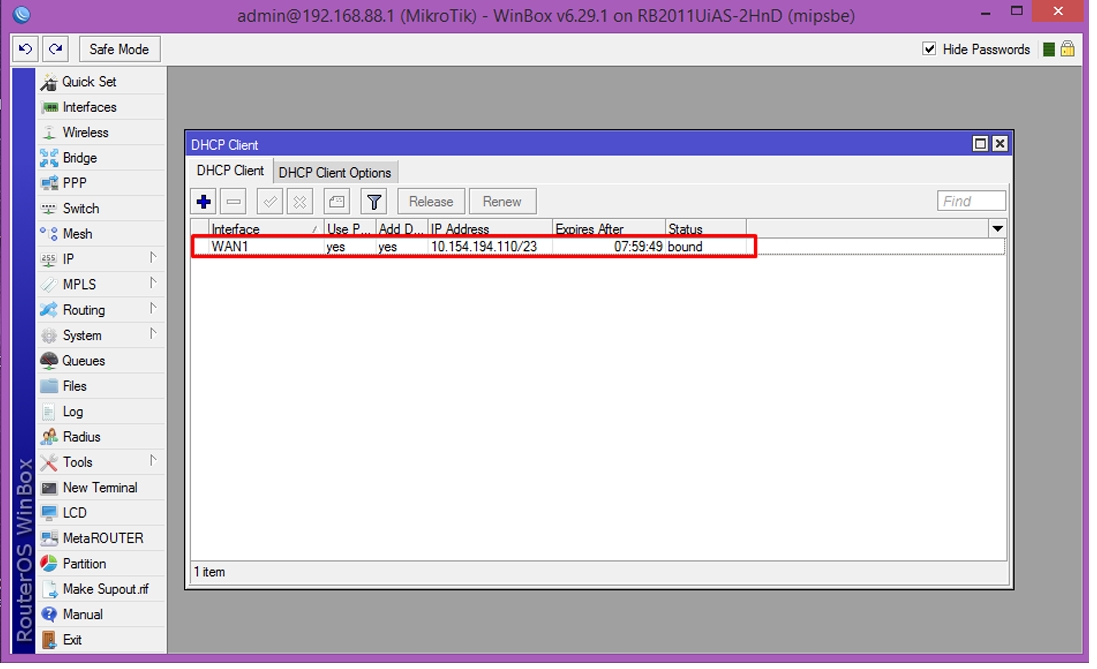Click the Release button
The width and height of the screenshot is (1097, 669).
(431, 202)
